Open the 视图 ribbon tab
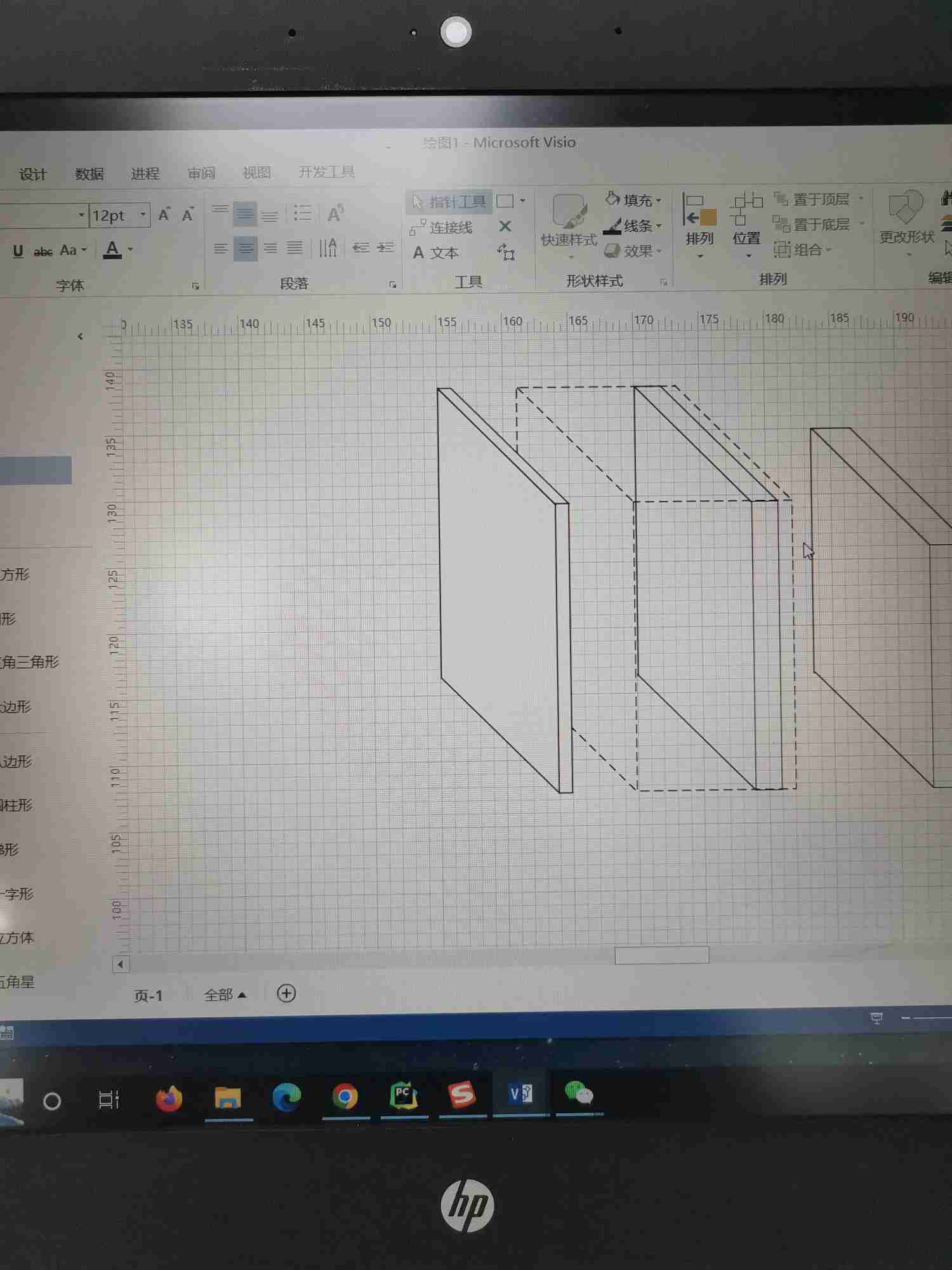 [x=256, y=173]
